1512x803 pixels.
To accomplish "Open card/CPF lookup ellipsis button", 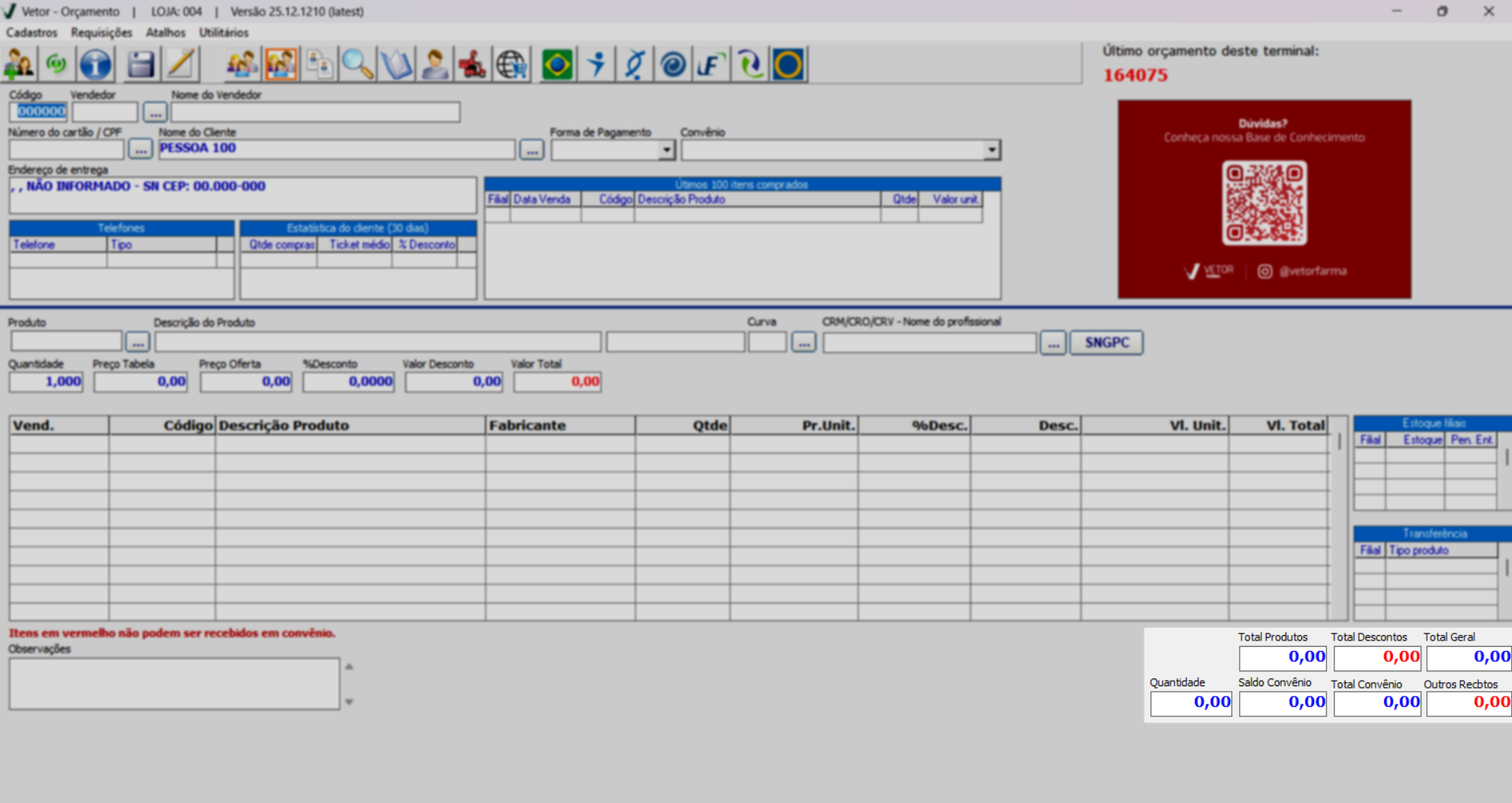I will coord(140,149).
